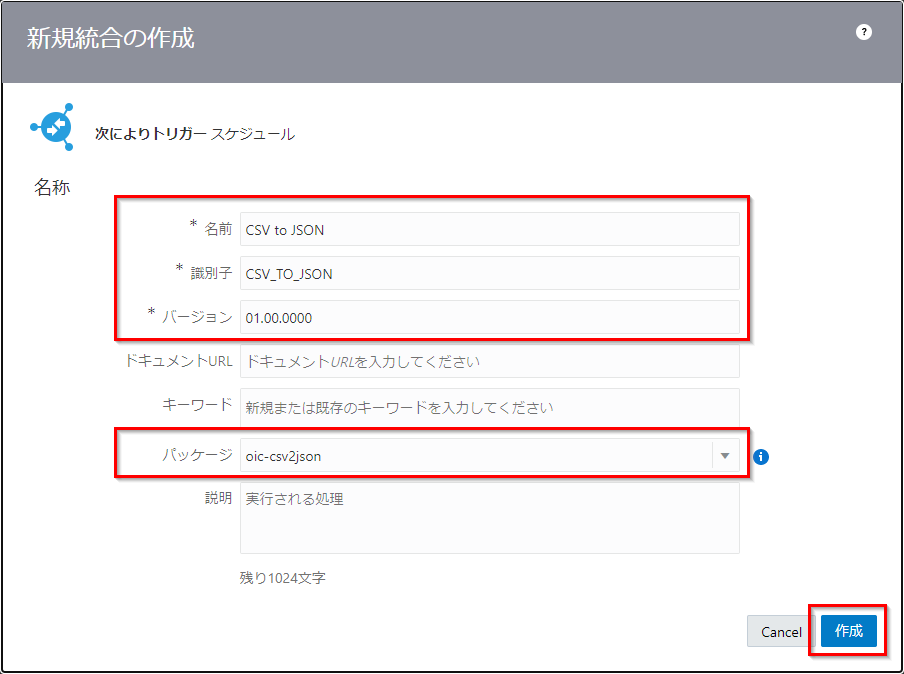Select the 識別子 field with CSV_TO_JSON
Screen dimensions: 904x674
489,274
